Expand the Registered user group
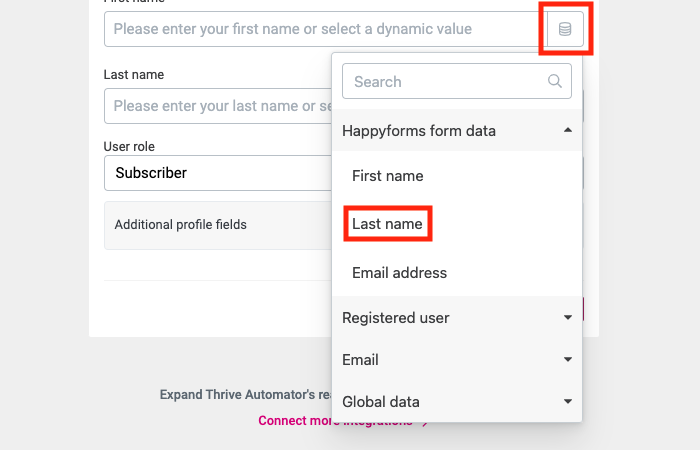 click(x=457, y=317)
